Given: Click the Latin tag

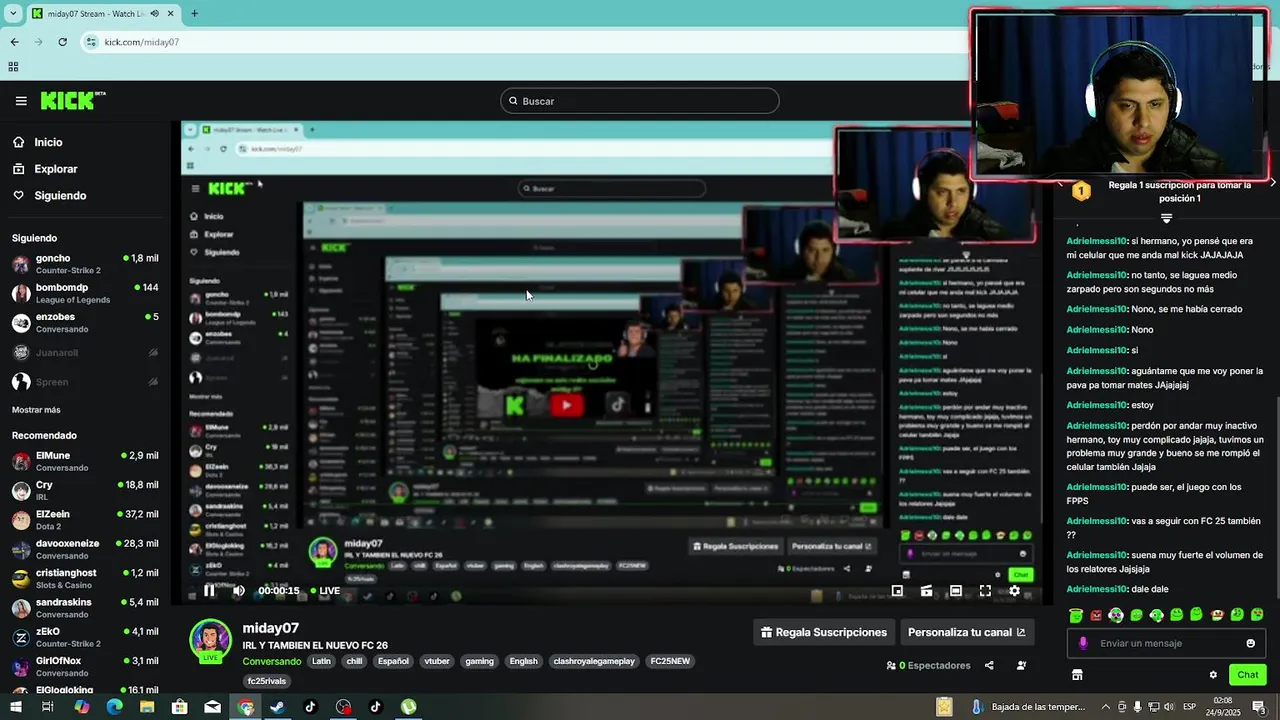Looking at the screenshot, I should pos(321,661).
